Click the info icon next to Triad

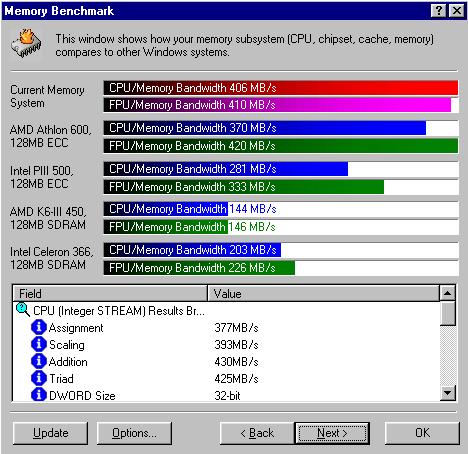coord(39,378)
